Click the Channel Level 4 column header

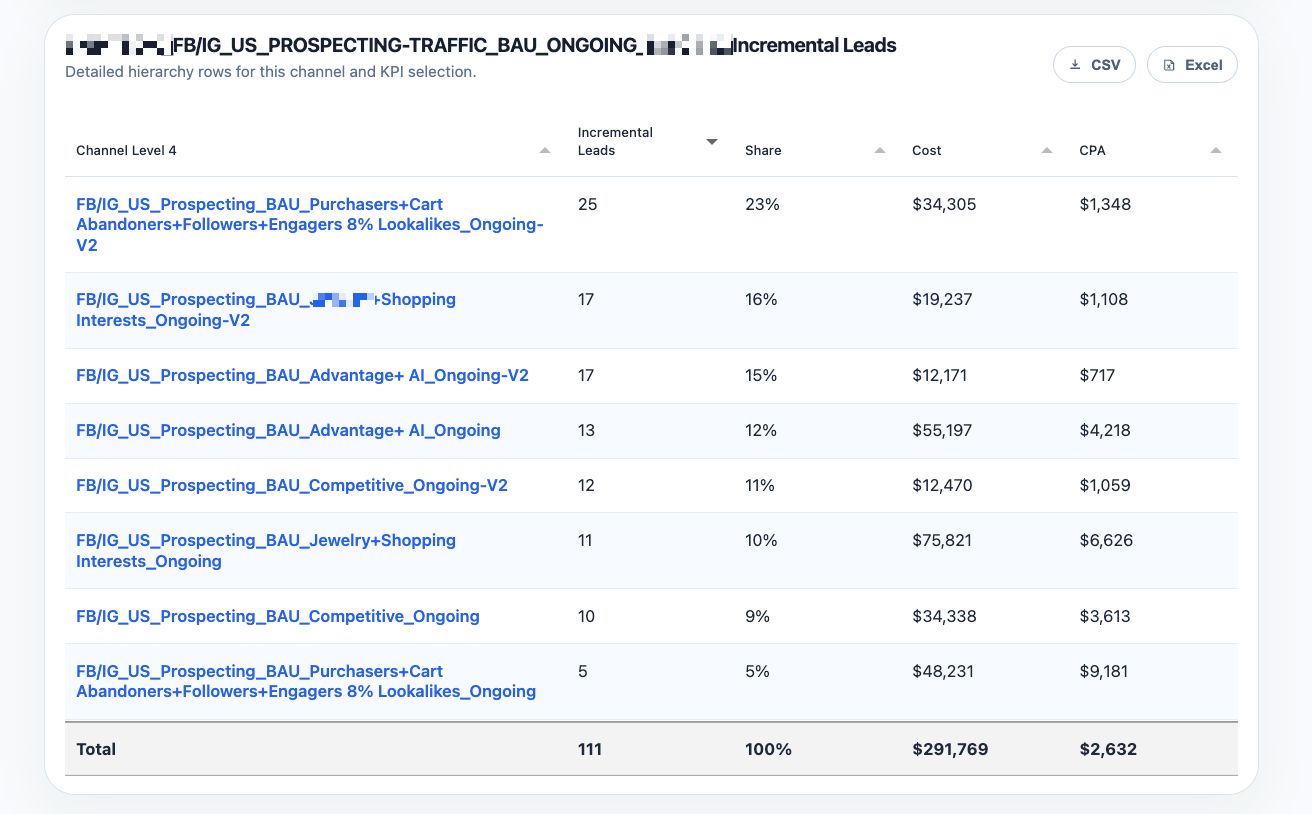point(126,151)
